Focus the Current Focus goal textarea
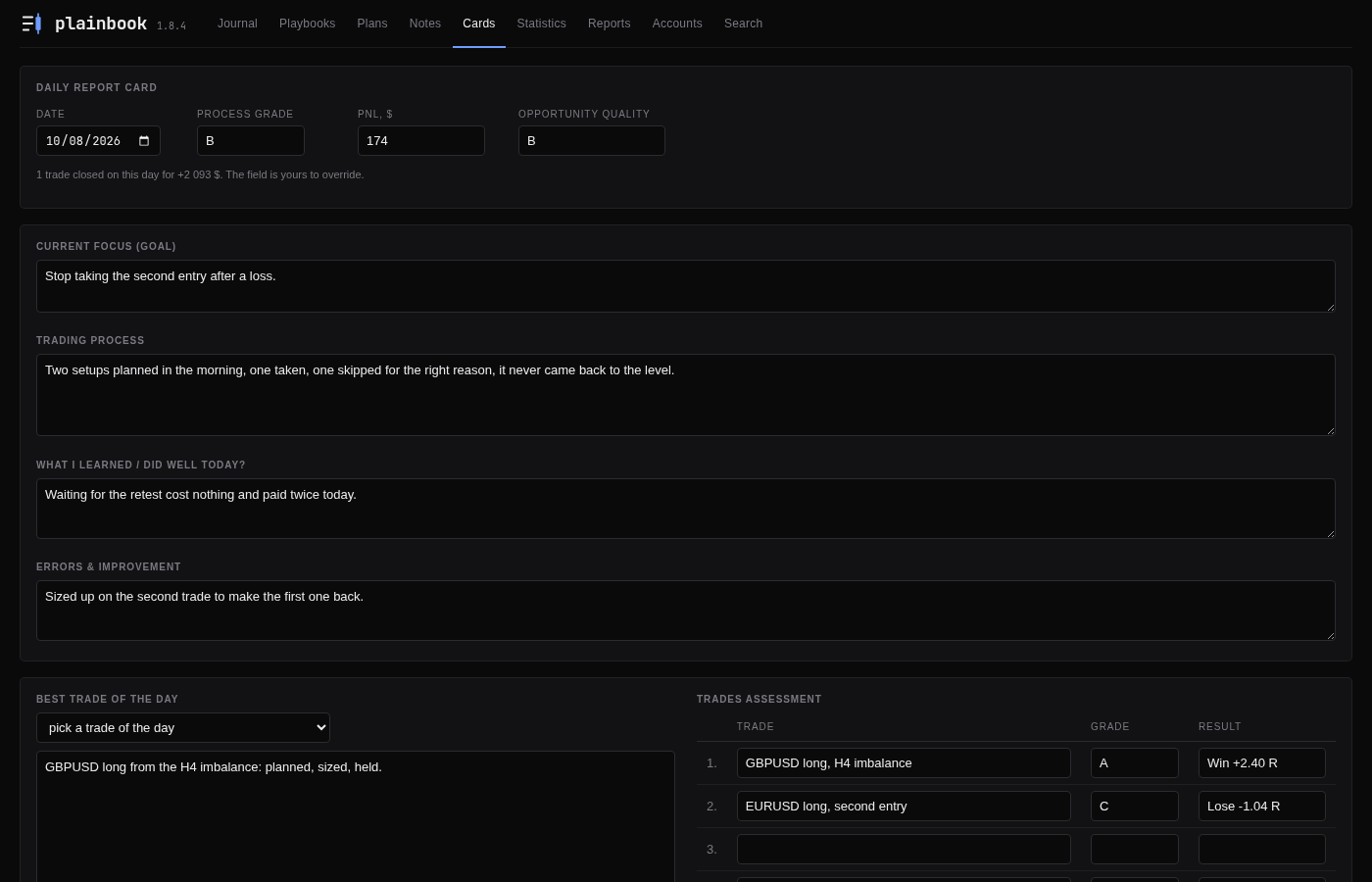 coord(686,286)
